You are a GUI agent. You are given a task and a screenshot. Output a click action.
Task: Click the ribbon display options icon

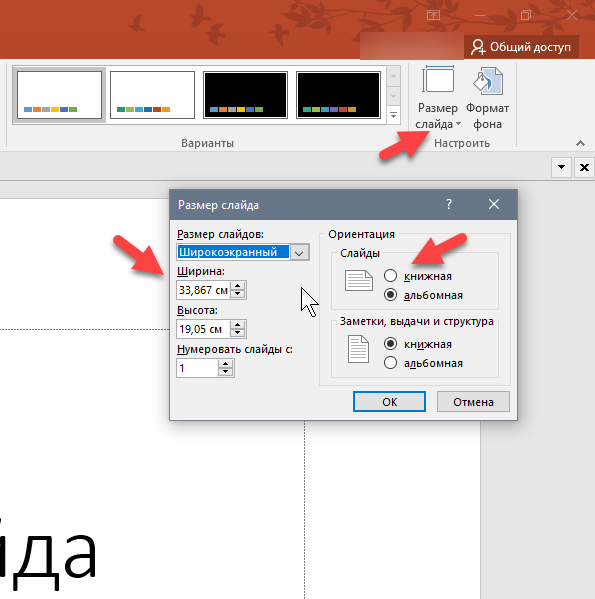pyautogui.click(x=433, y=15)
